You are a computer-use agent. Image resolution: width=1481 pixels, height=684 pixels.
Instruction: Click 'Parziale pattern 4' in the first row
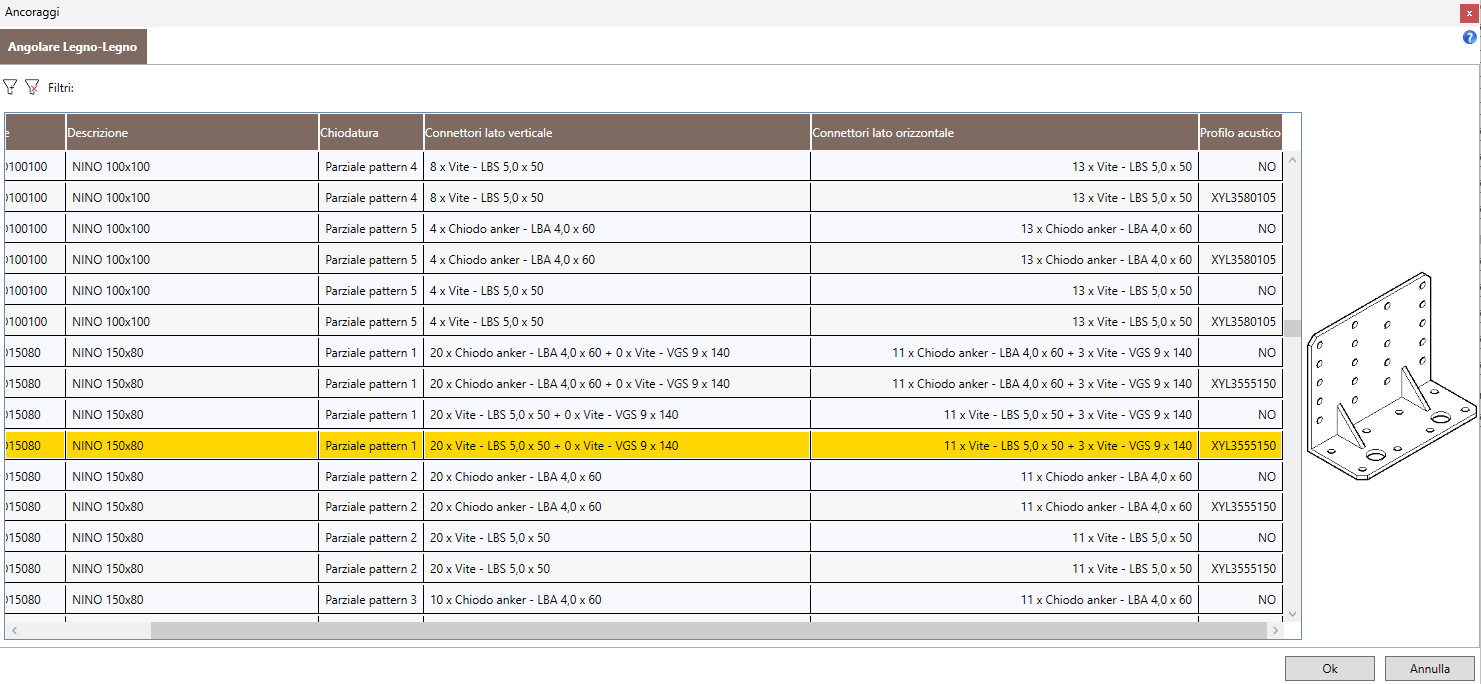pyautogui.click(x=371, y=167)
